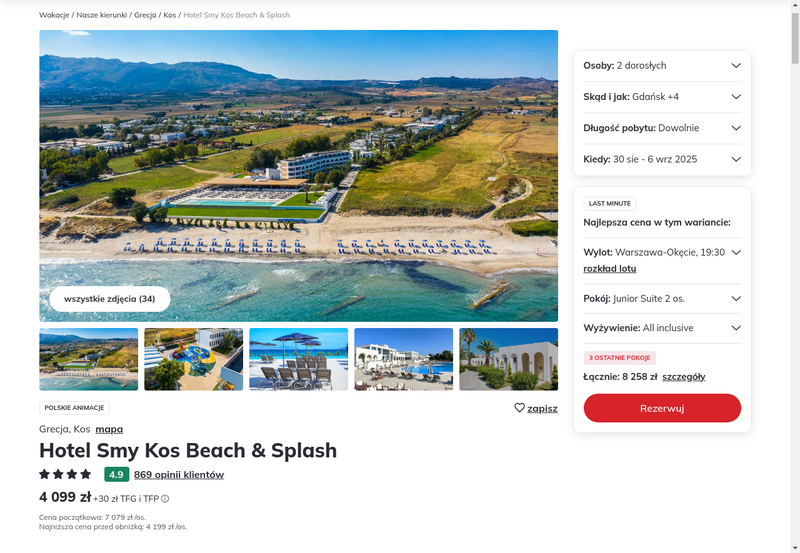Click the four-star hotel rating
Image resolution: width=800 pixels, height=553 pixels.
coord(65,474)
